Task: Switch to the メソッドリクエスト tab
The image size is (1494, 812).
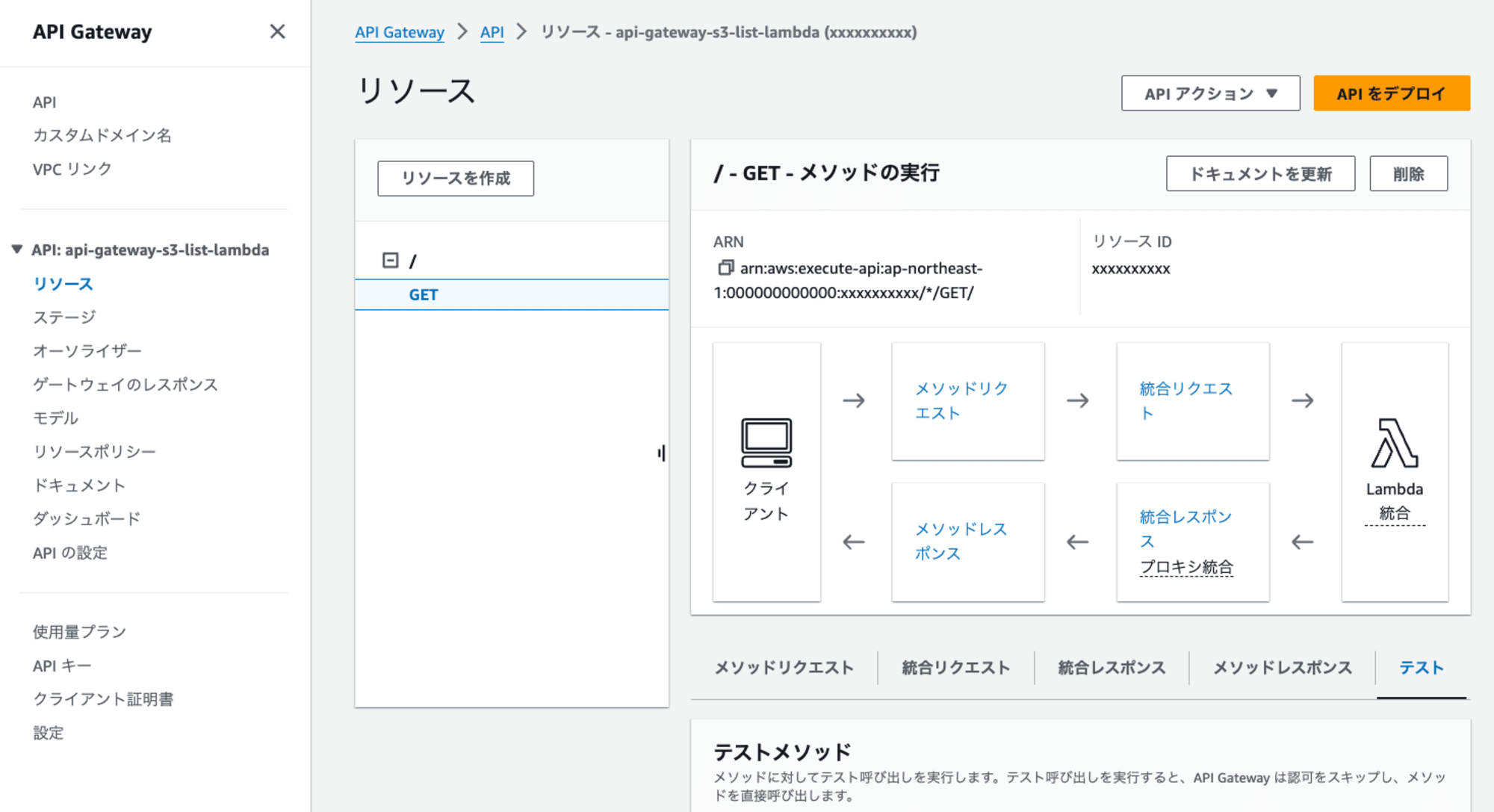Action: (784, 667)
